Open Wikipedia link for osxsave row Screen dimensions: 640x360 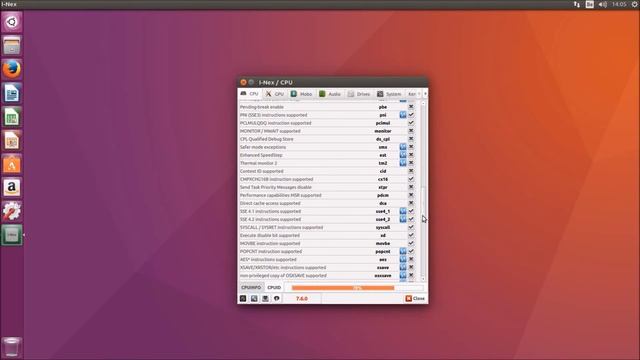[x=402, y=276]
